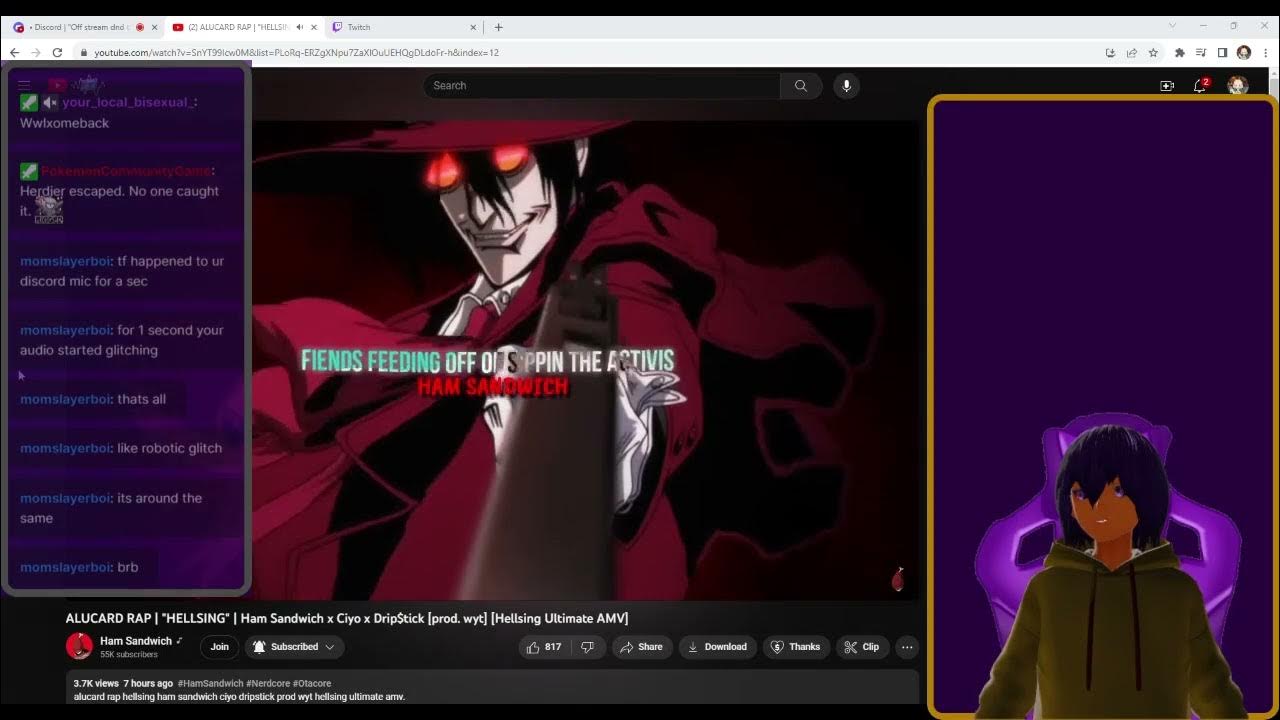Open YouTube account avatar menu
Viewport: 1280px width, 720px height.
(1238, 86)
